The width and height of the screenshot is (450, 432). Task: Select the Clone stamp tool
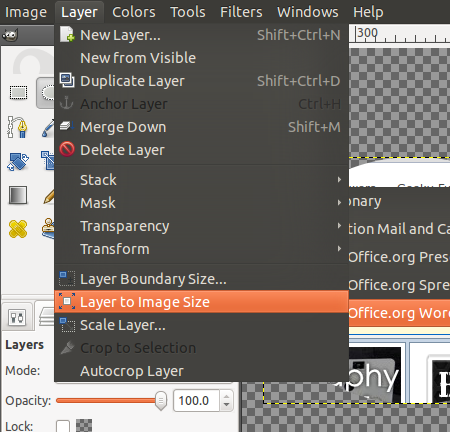point(48,229)
